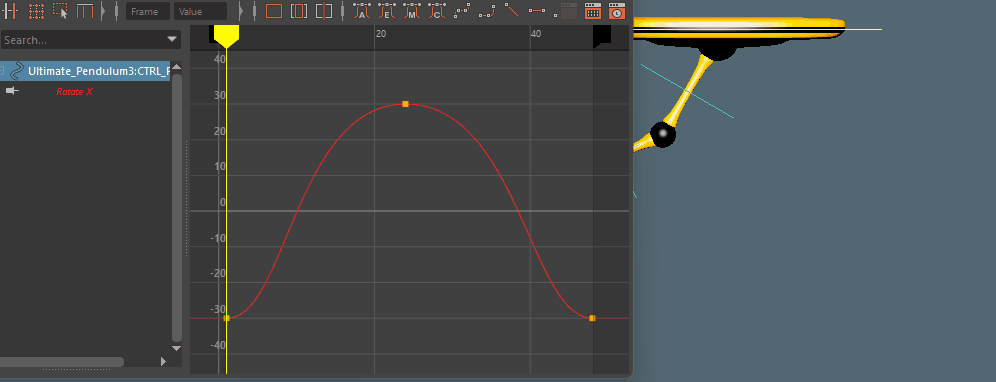Apply Clamped tangents icon (C)

[x=436, y=11]
